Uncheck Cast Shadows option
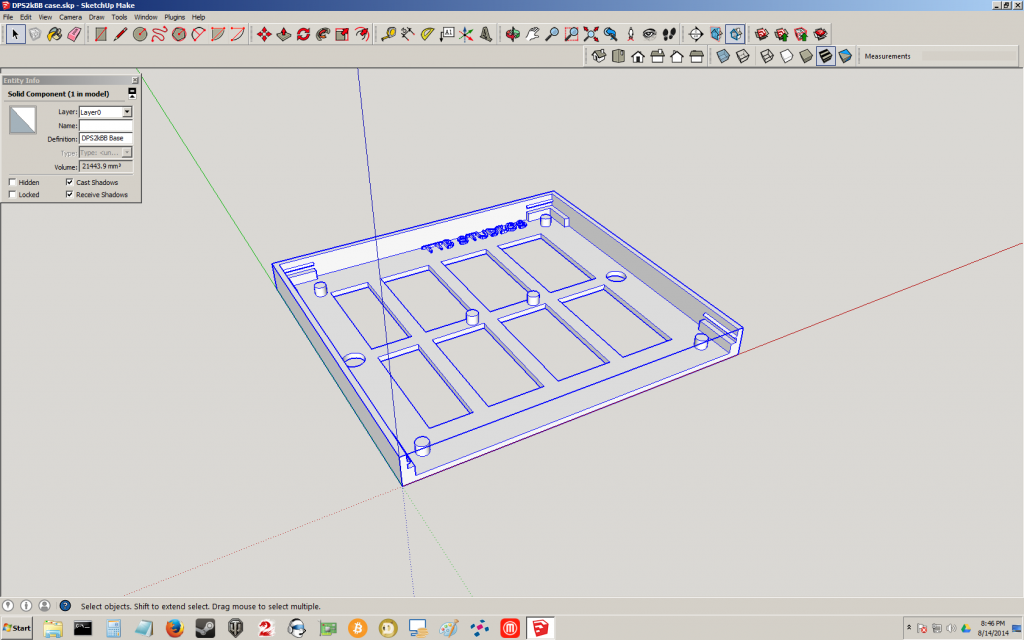 [x=69, y=182]
